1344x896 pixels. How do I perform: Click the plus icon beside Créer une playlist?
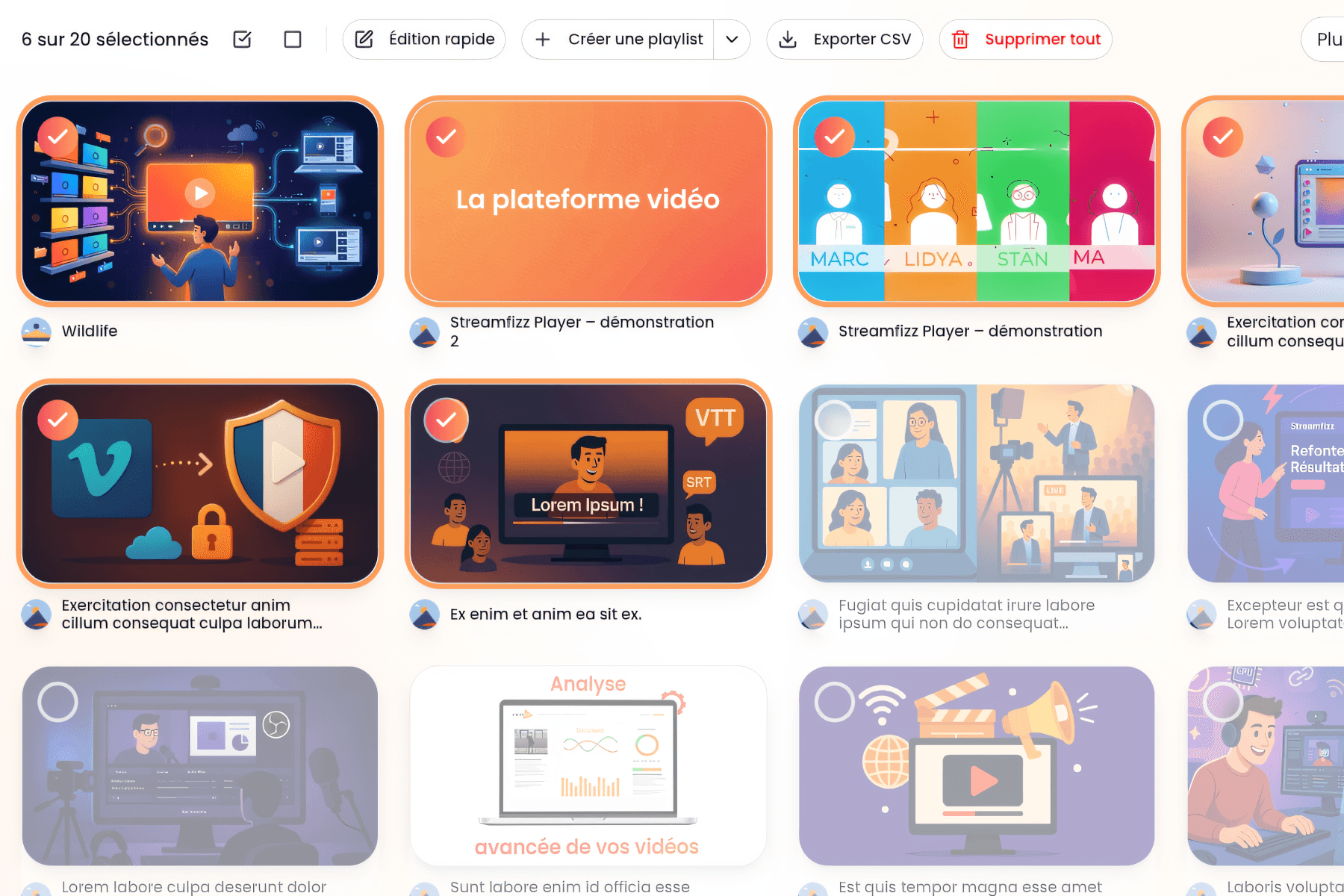click(x=543, y=39)
